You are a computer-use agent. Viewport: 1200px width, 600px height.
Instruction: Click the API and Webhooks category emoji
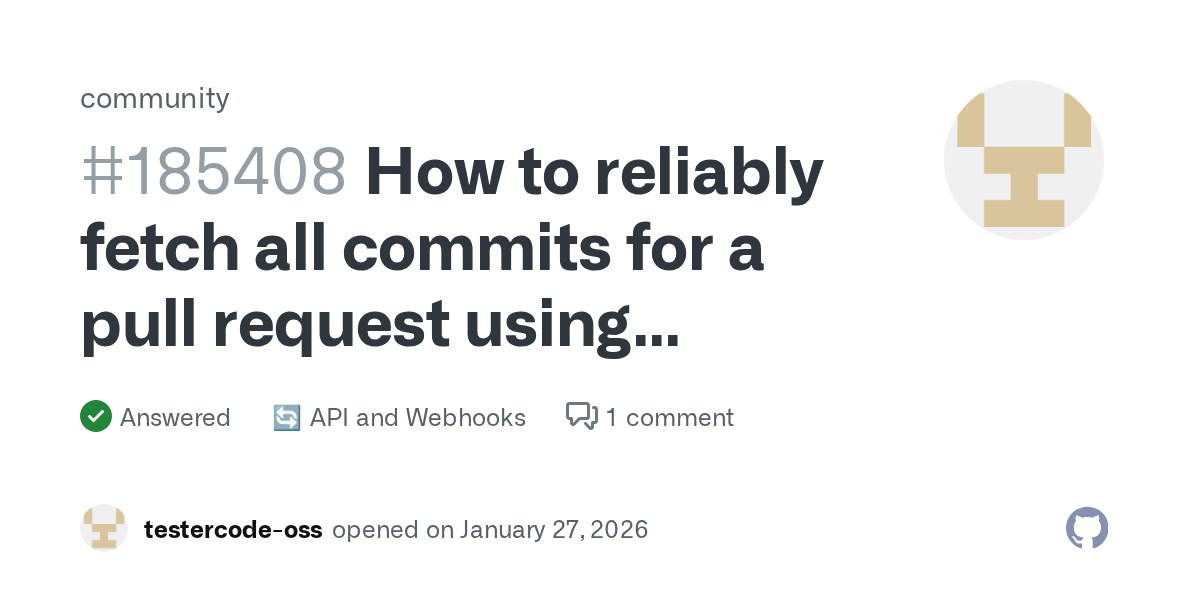pos(287,417)
